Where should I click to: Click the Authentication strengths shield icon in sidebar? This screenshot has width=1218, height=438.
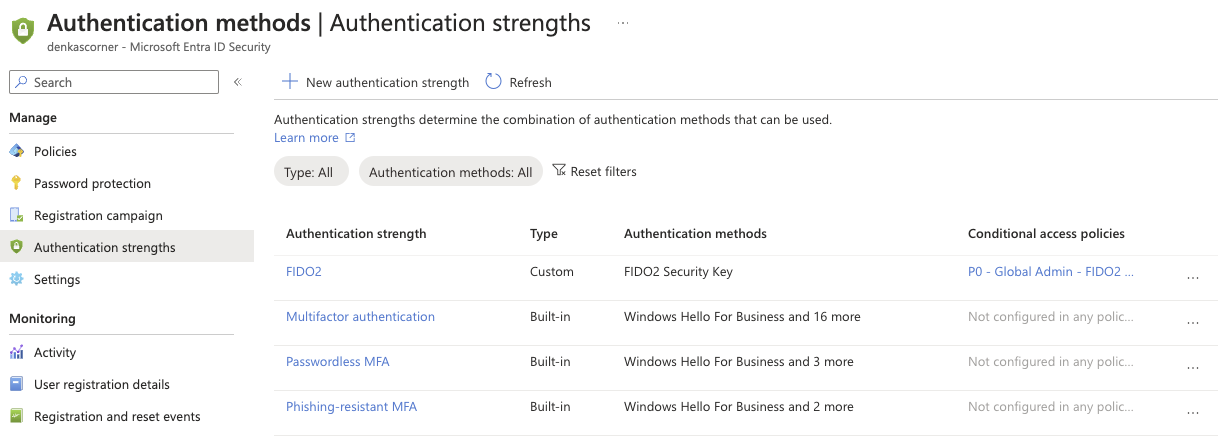[16, 247]
